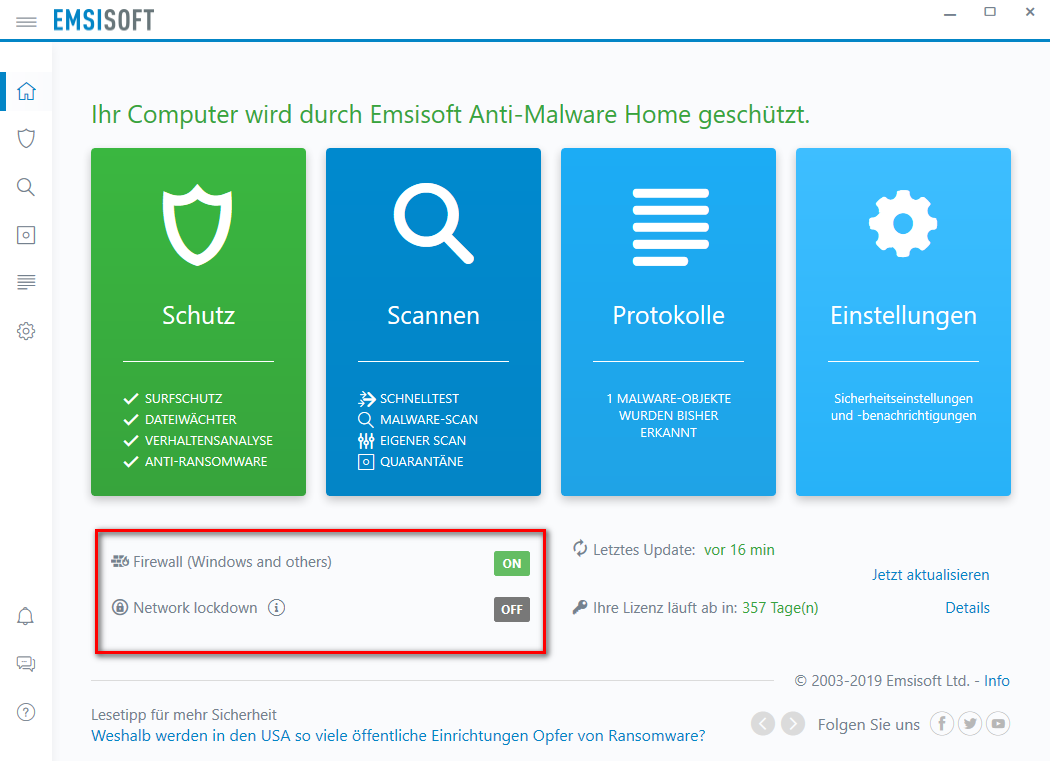Open the Protokolle tile title
The width and height of the screenshot is (1050, 761).
coord(668,316)
